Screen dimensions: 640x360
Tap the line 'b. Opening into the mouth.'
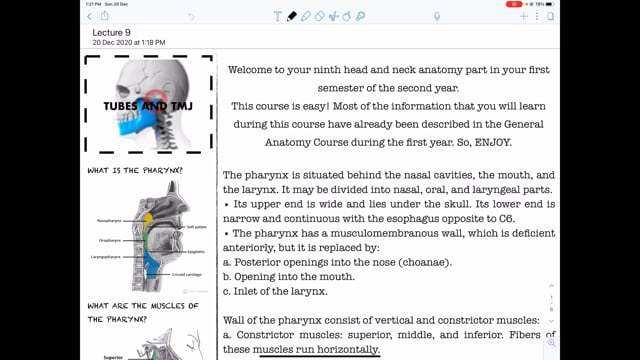(289, 277)
